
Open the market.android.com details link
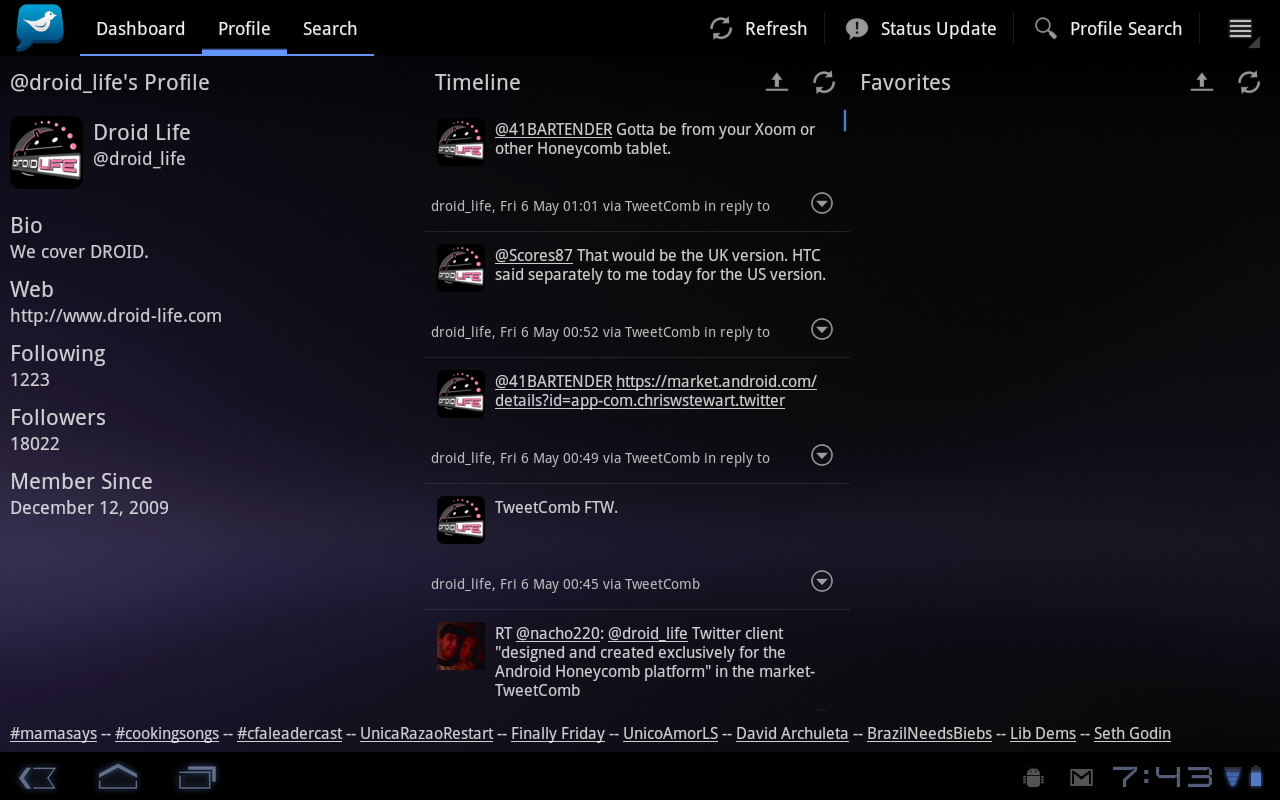point(656,391)
